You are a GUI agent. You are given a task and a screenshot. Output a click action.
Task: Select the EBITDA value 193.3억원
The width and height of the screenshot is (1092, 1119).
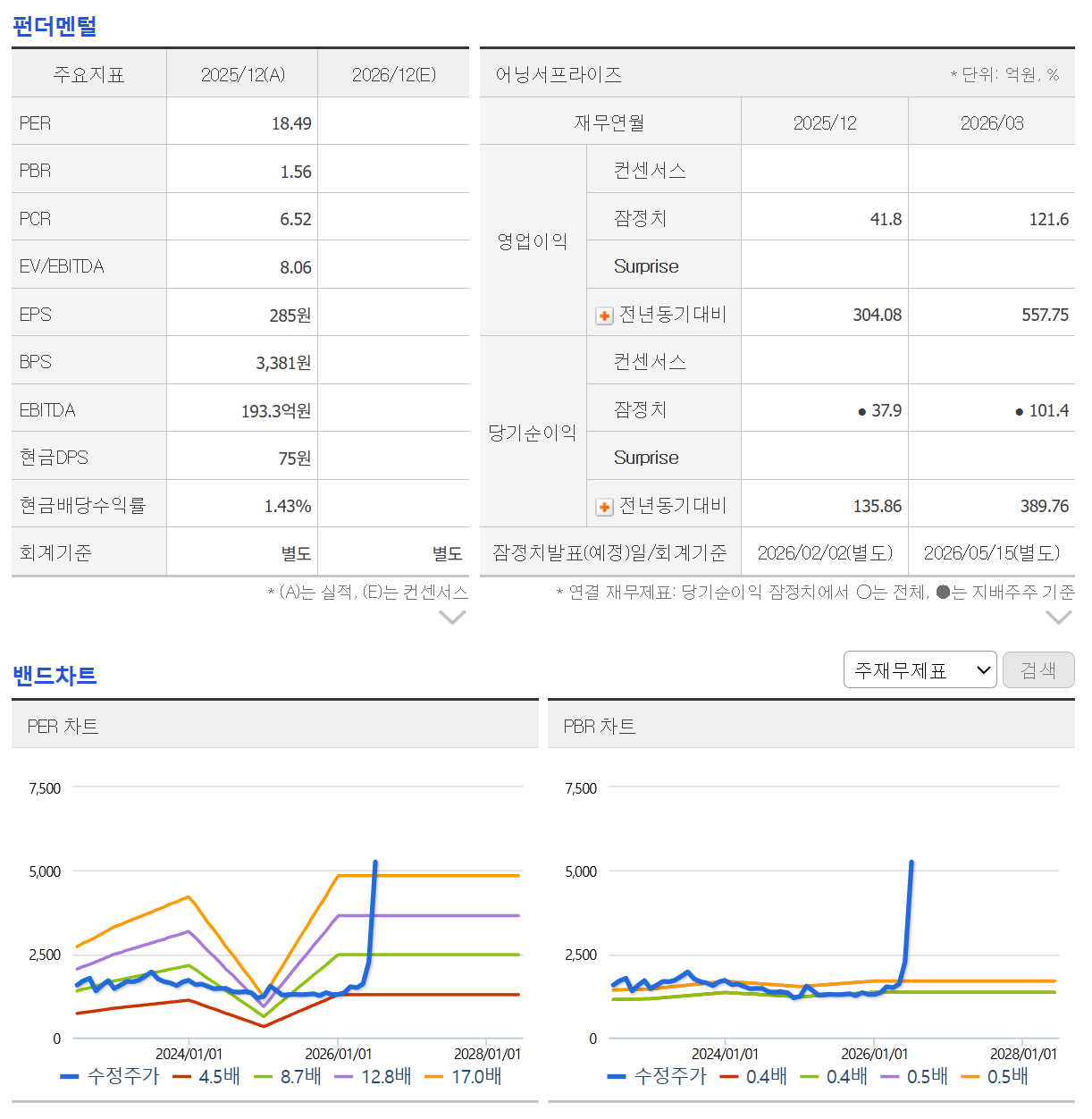point(276,411)
